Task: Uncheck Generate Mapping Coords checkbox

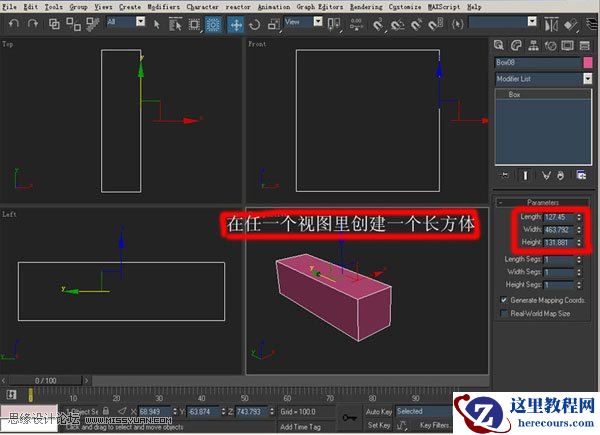Action: (x=504, y=300)
